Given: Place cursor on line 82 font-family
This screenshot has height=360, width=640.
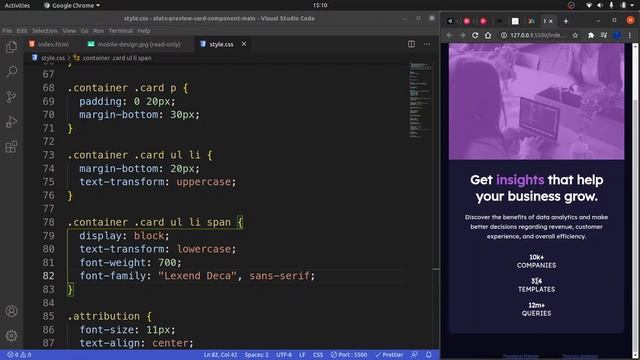Looking at the screenshot, I should coord(197,276).
